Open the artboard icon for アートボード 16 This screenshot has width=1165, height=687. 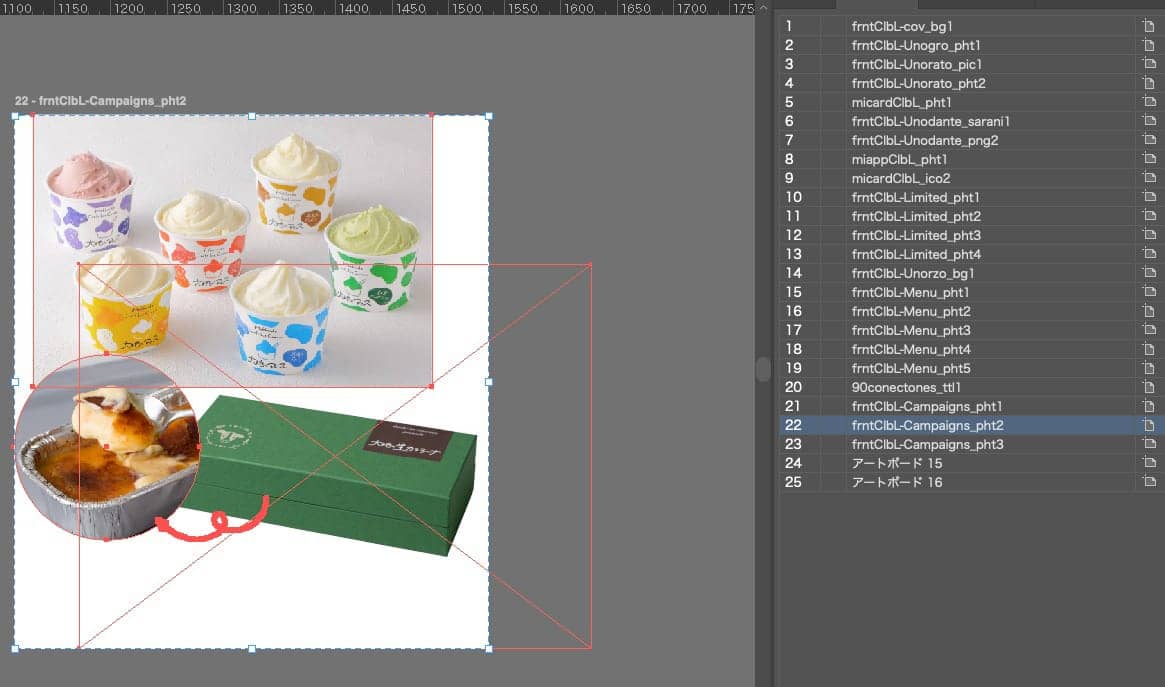1149,481
